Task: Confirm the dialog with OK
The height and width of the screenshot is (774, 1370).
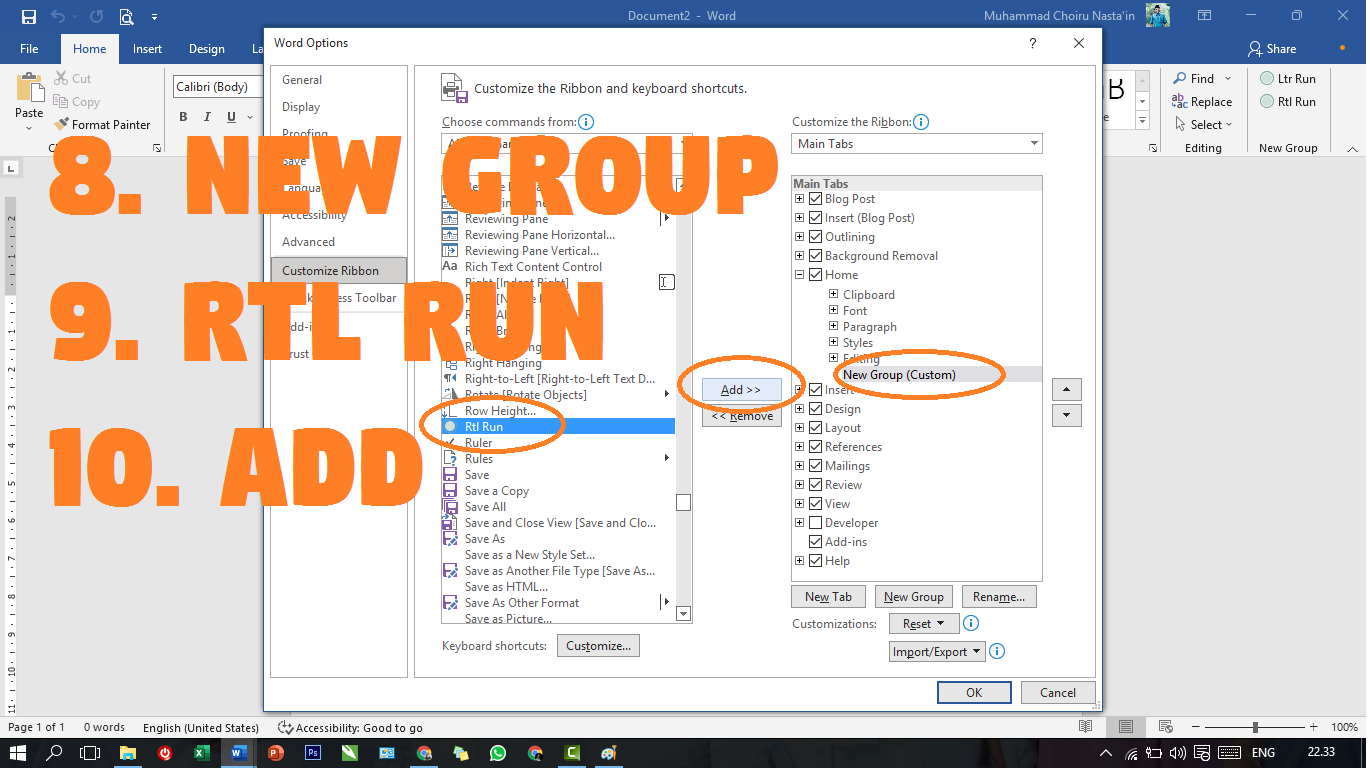Action: (x=974, y=692)
